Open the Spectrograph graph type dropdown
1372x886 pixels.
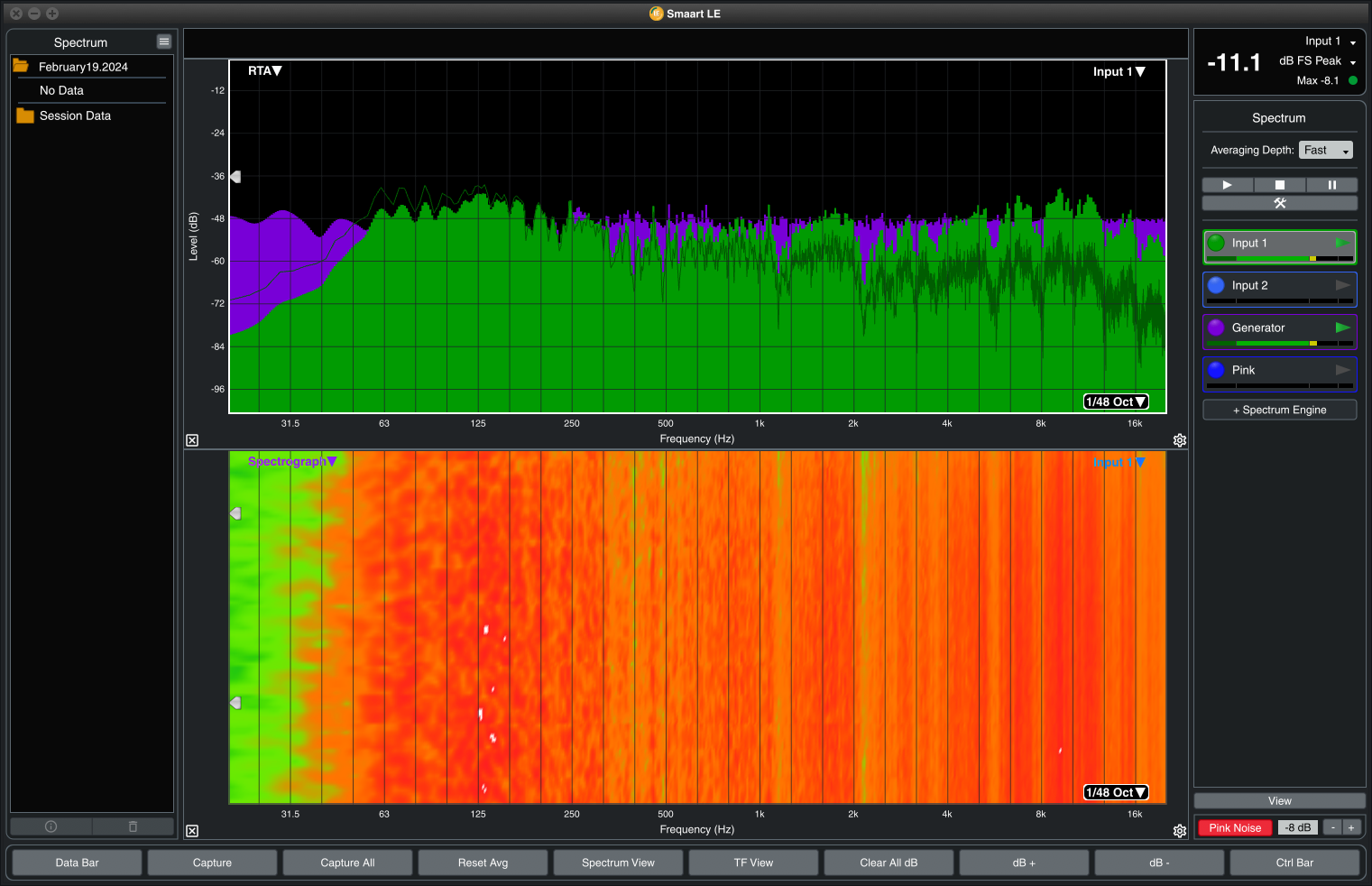click(292, 461)
